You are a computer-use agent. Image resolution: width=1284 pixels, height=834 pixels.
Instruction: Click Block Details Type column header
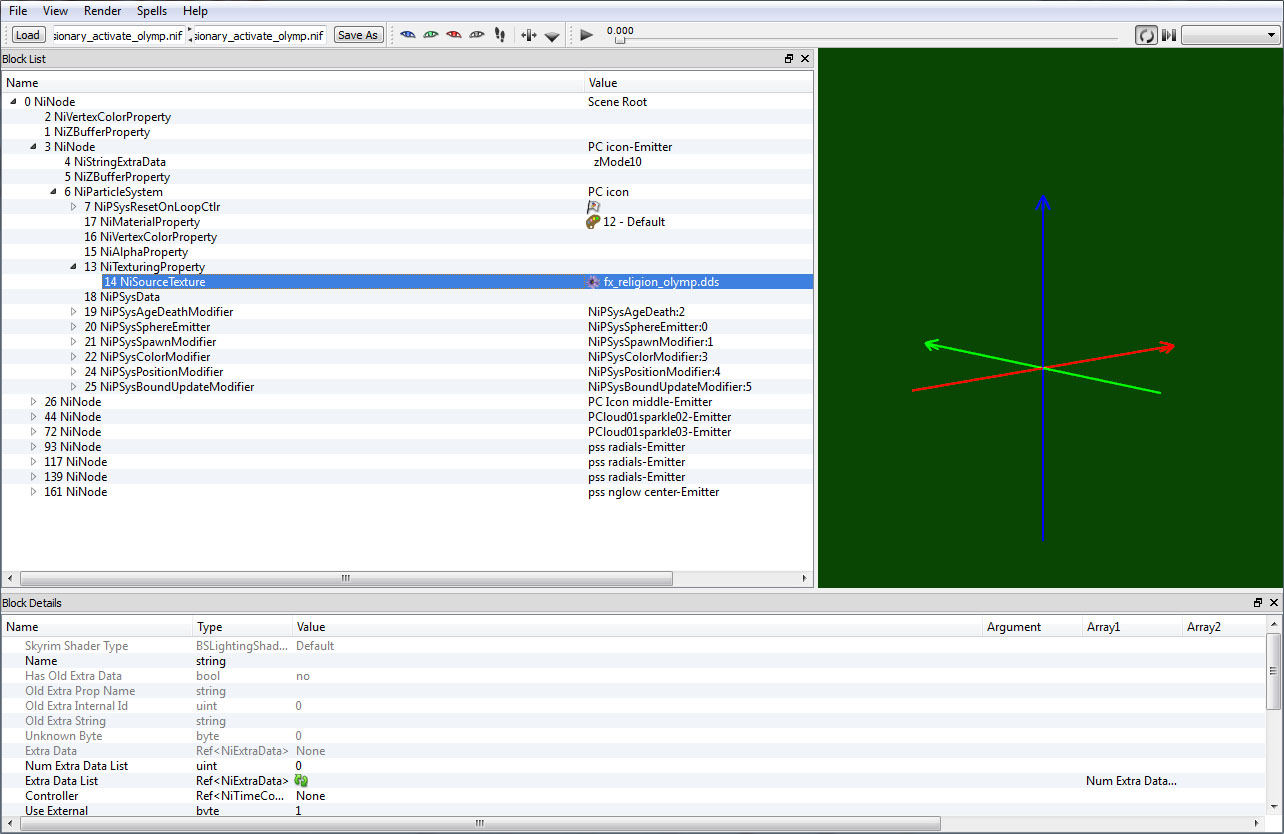coord(243,627)
